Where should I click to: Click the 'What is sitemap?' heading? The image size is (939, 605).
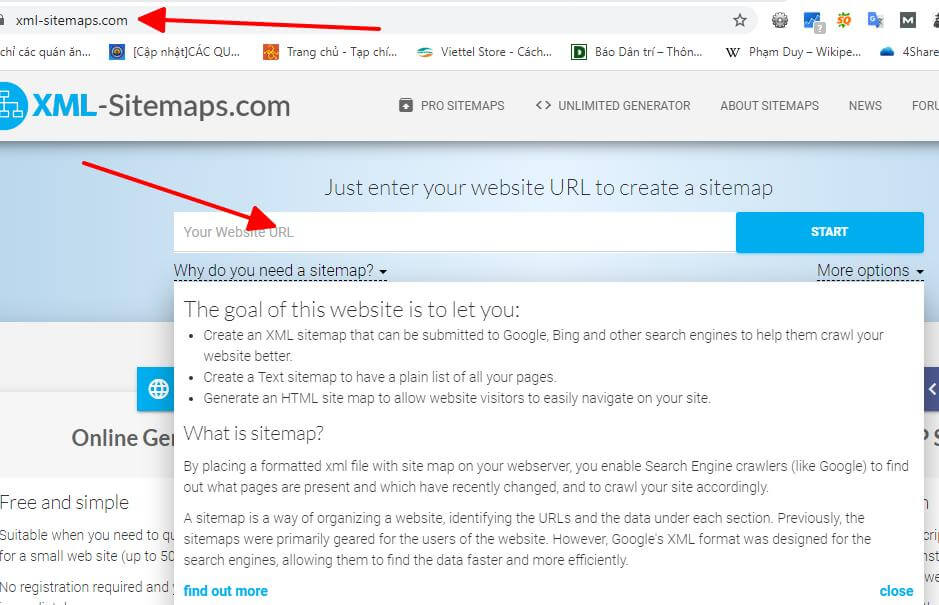pos(253,433)
